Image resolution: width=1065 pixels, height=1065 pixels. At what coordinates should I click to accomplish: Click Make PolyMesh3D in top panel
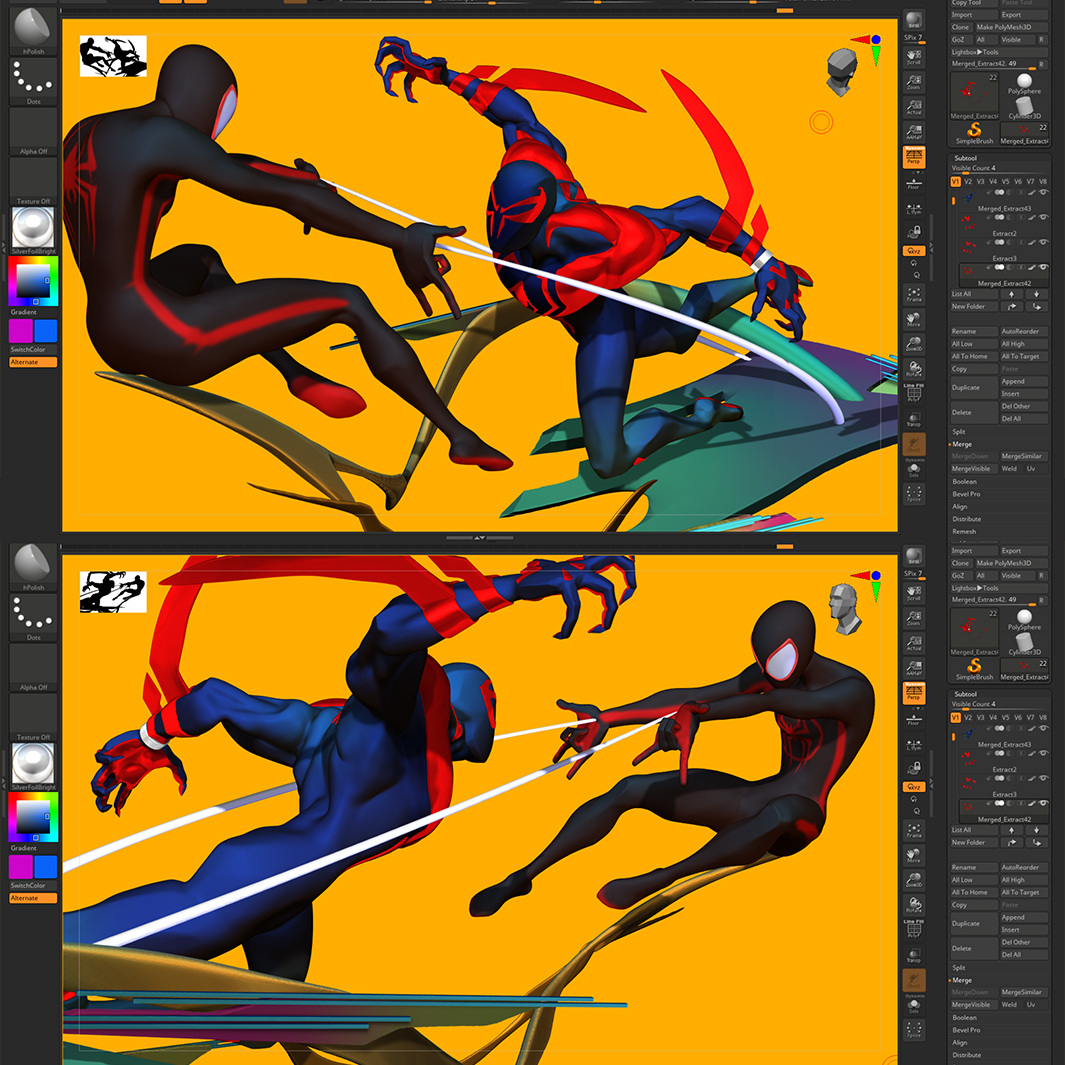click(x=1012, y=27)
